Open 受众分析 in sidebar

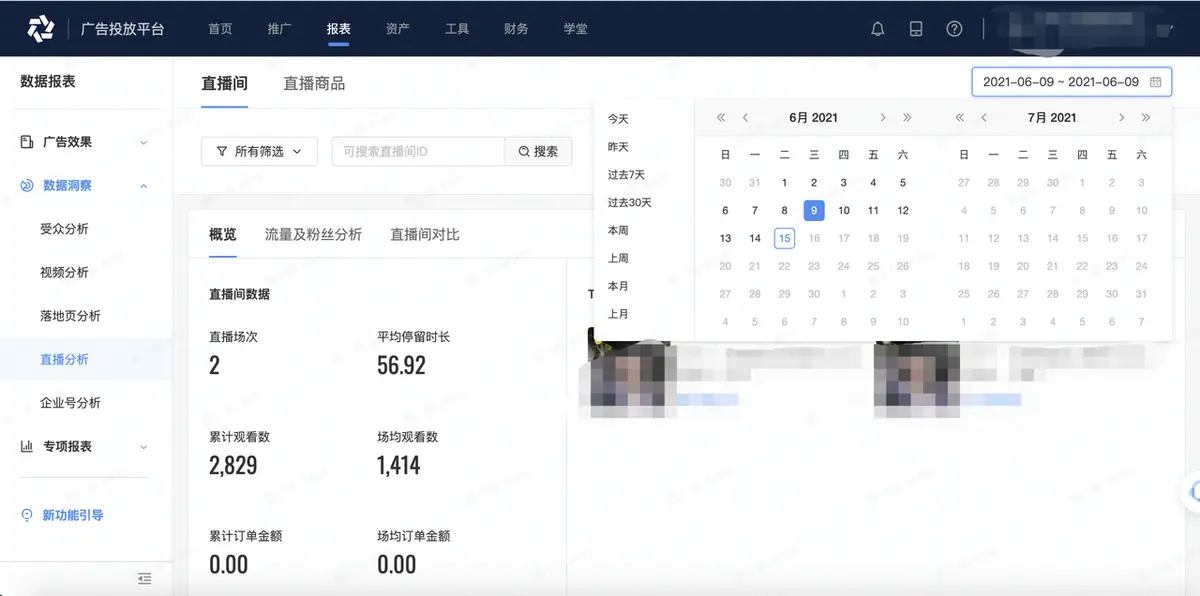[x=64, y=229]
